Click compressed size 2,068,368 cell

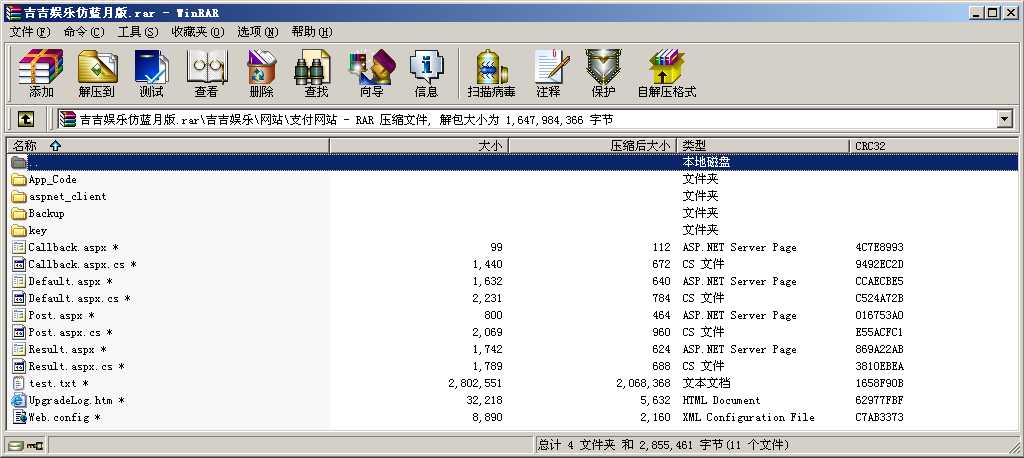click(x=643, y=384)
